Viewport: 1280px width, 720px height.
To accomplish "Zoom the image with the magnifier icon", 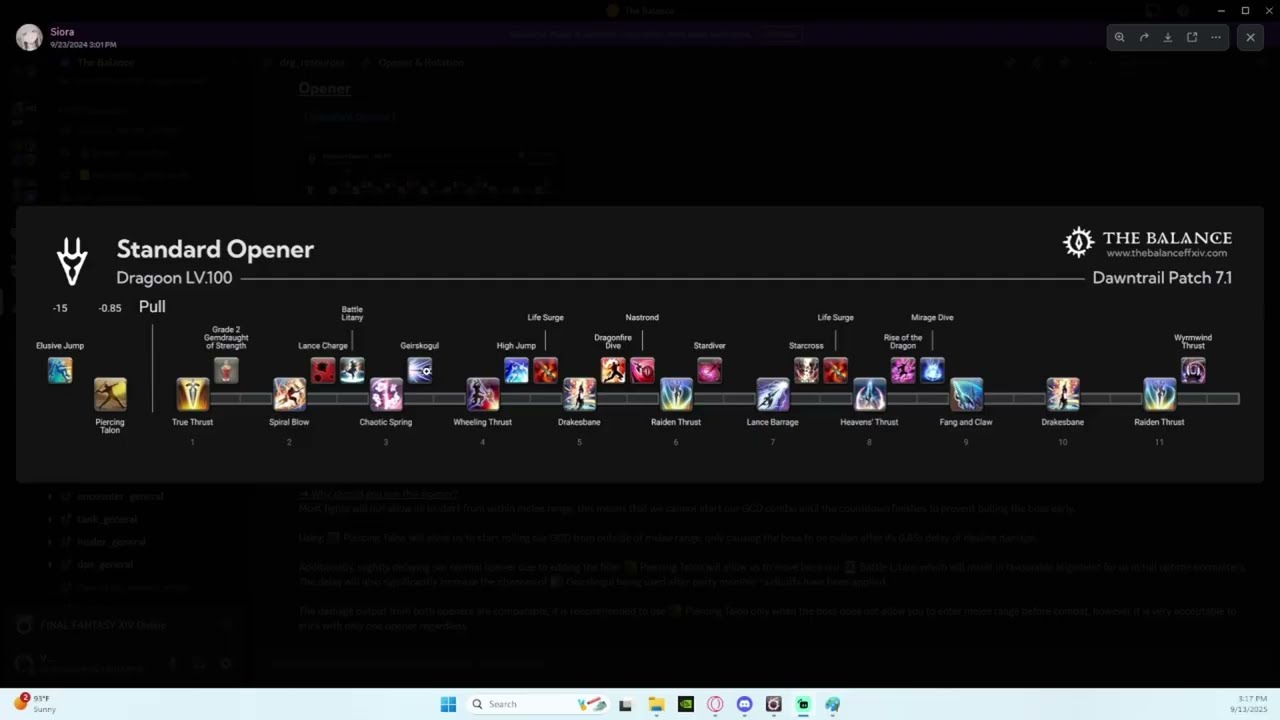I will 1119,37.
